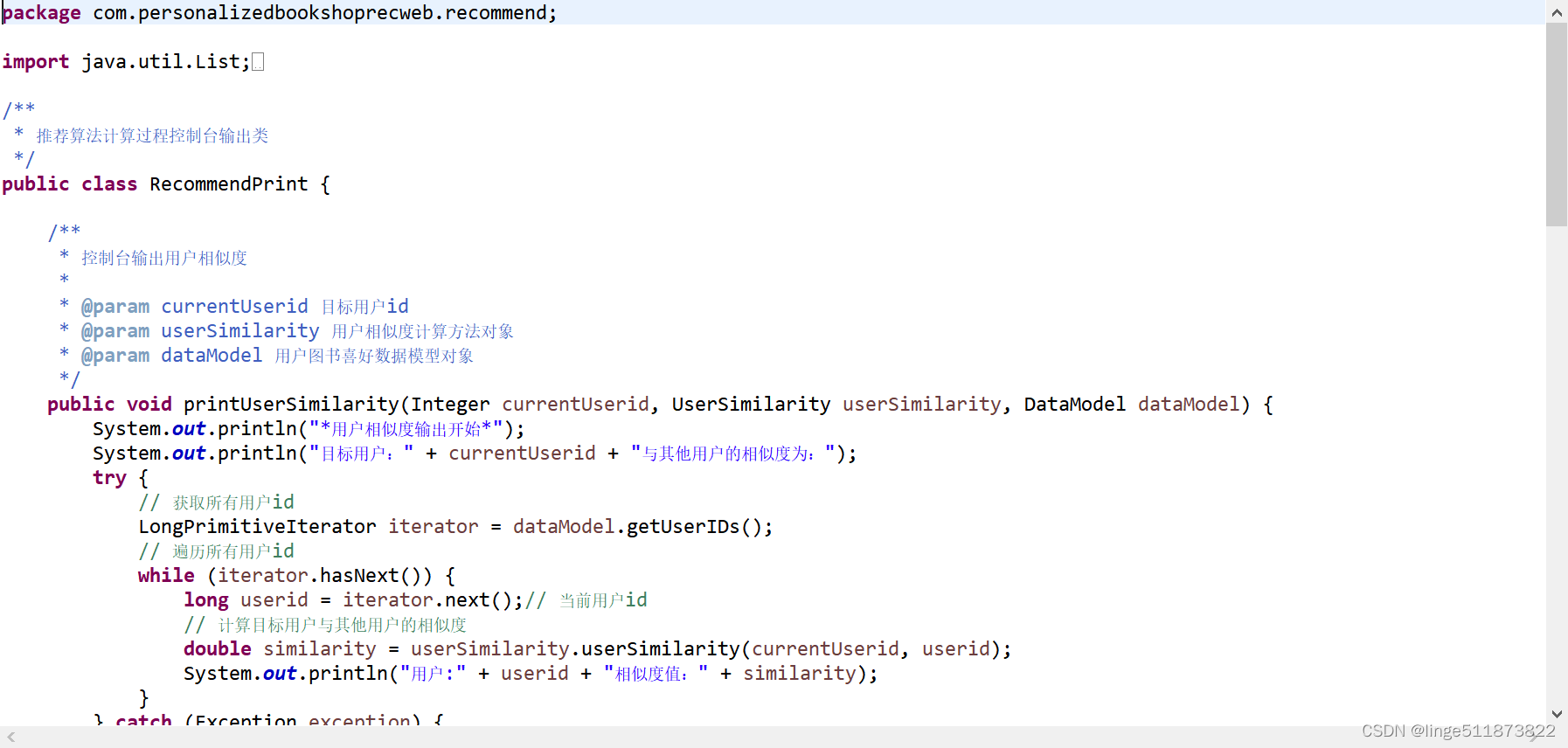Click the vertical scrollbar thumb
Viewport: 1568px width, 748px height.
click(x=1557, y=125)
